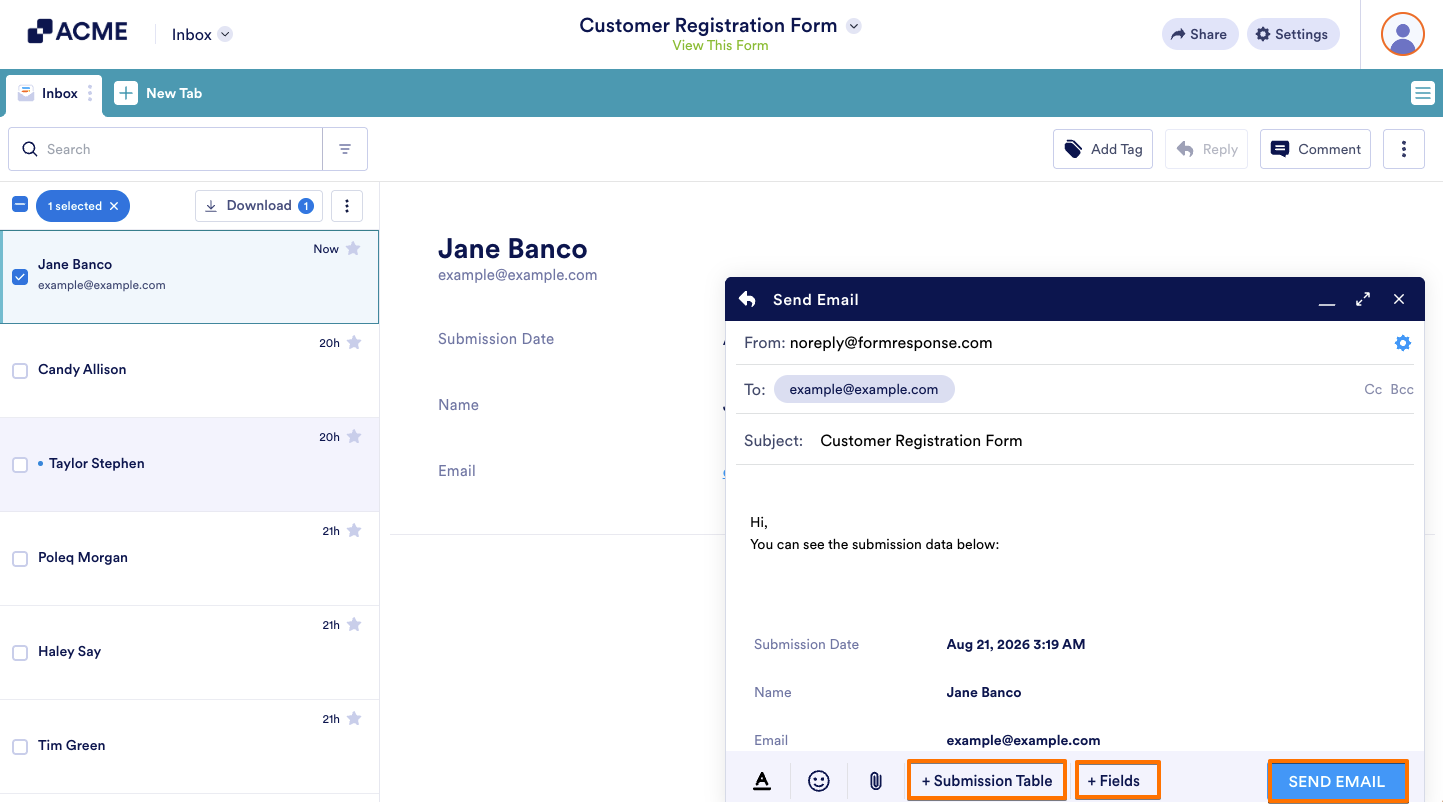Open the hamburger menu in the tab bar

1422,93
